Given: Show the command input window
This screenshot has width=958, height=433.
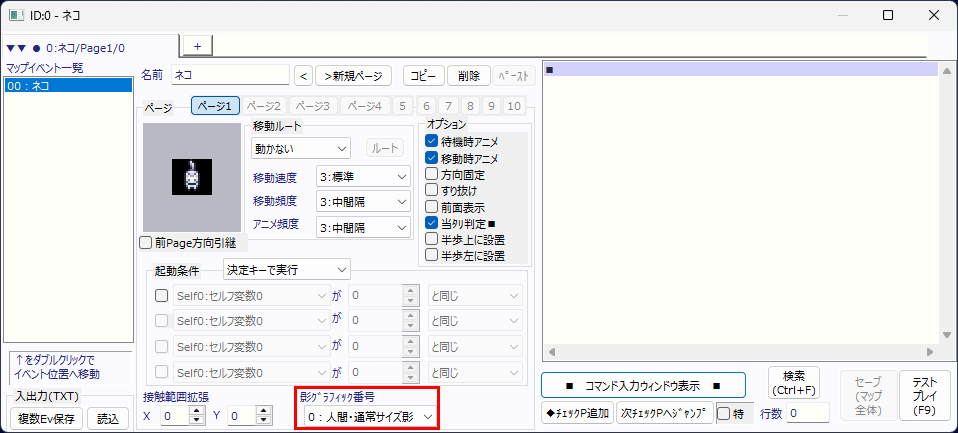Looking at the screenshot, I should [644, 385].
